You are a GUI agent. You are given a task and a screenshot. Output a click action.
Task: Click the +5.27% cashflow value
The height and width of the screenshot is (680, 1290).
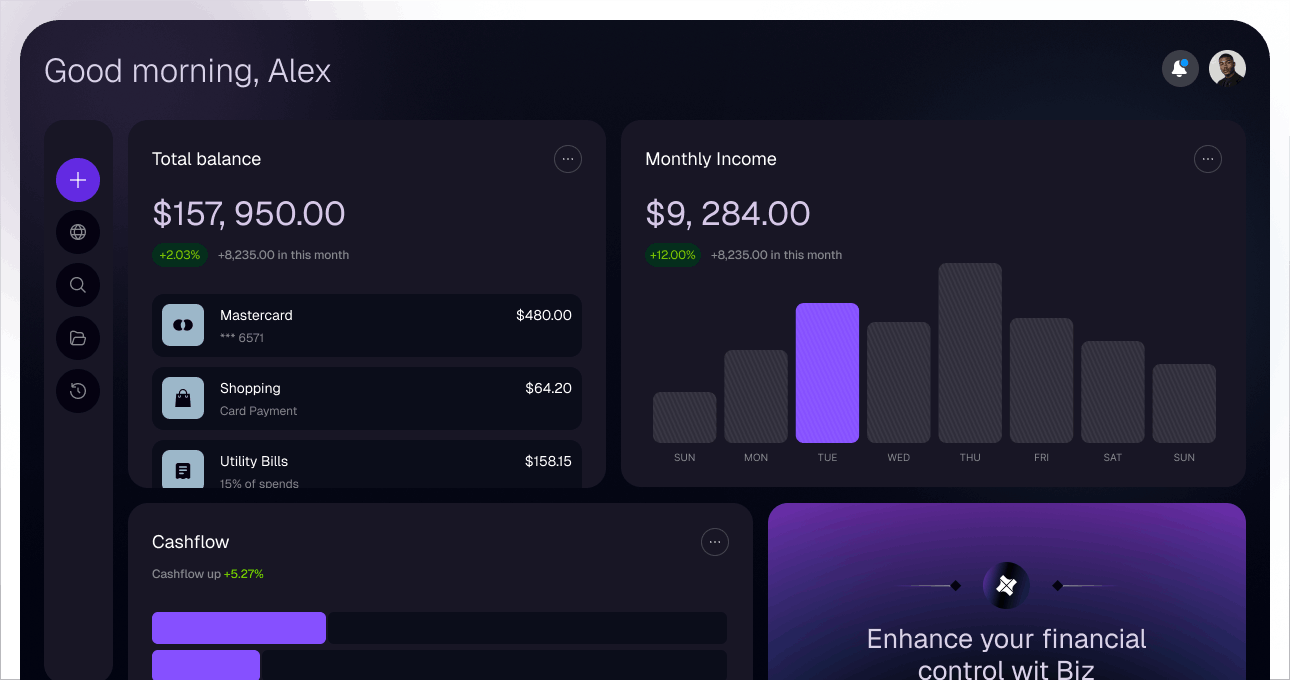[x=244, y=574]
